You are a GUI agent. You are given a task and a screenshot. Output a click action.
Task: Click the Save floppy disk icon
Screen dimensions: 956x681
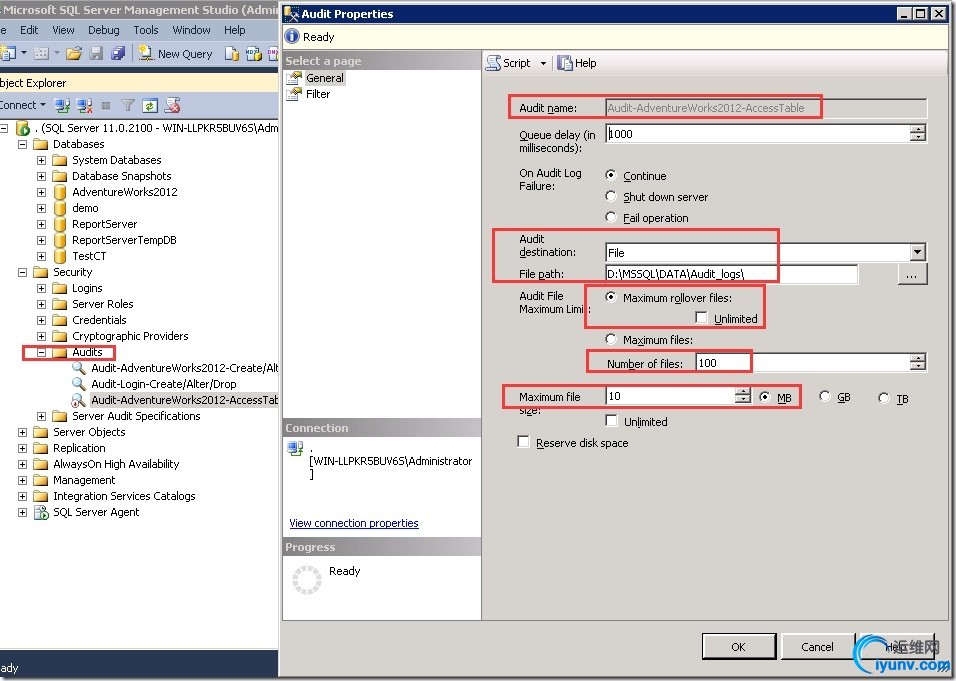pyautogui.click(x=96, y=54)
